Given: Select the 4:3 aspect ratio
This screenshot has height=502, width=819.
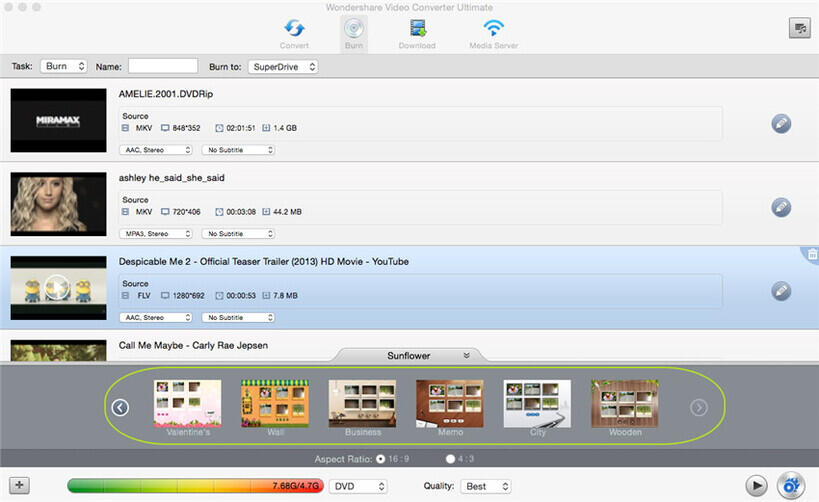Looking at the screenshot, I should tap(450, 459).
